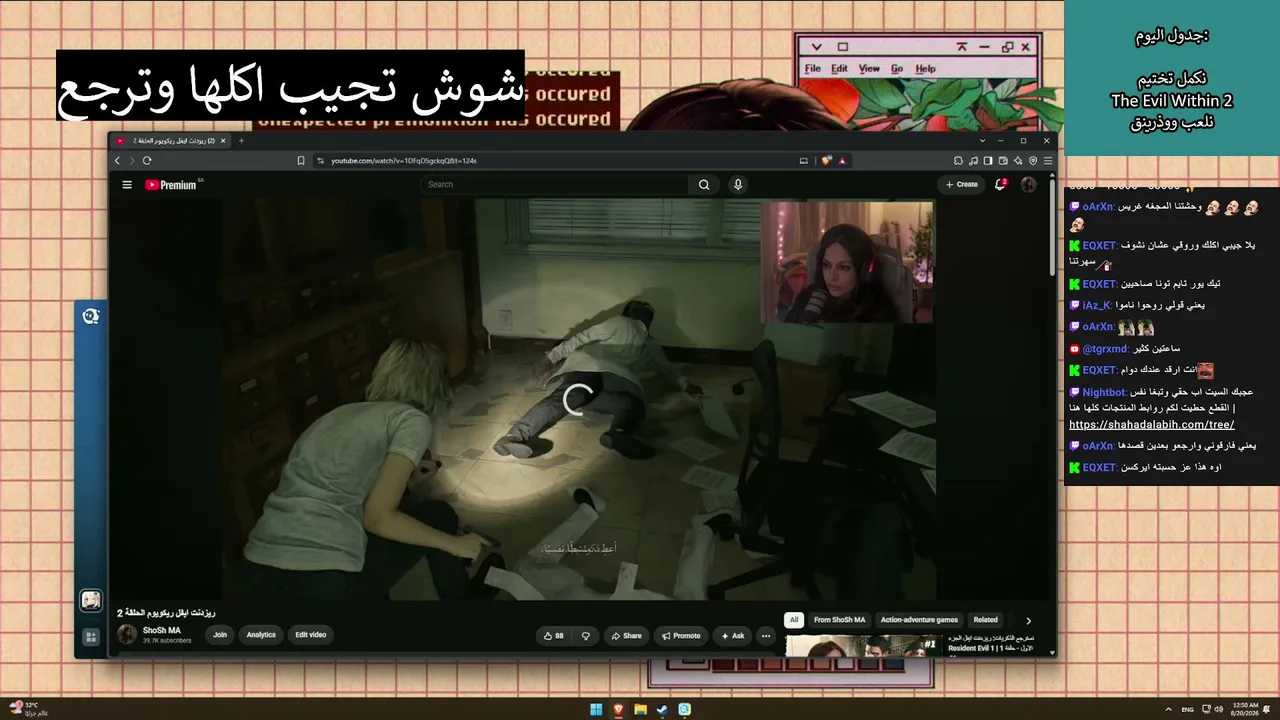Viewport: 1280px width, 720px height.
Task: Promote the video
Action: (x=681, y=635)
